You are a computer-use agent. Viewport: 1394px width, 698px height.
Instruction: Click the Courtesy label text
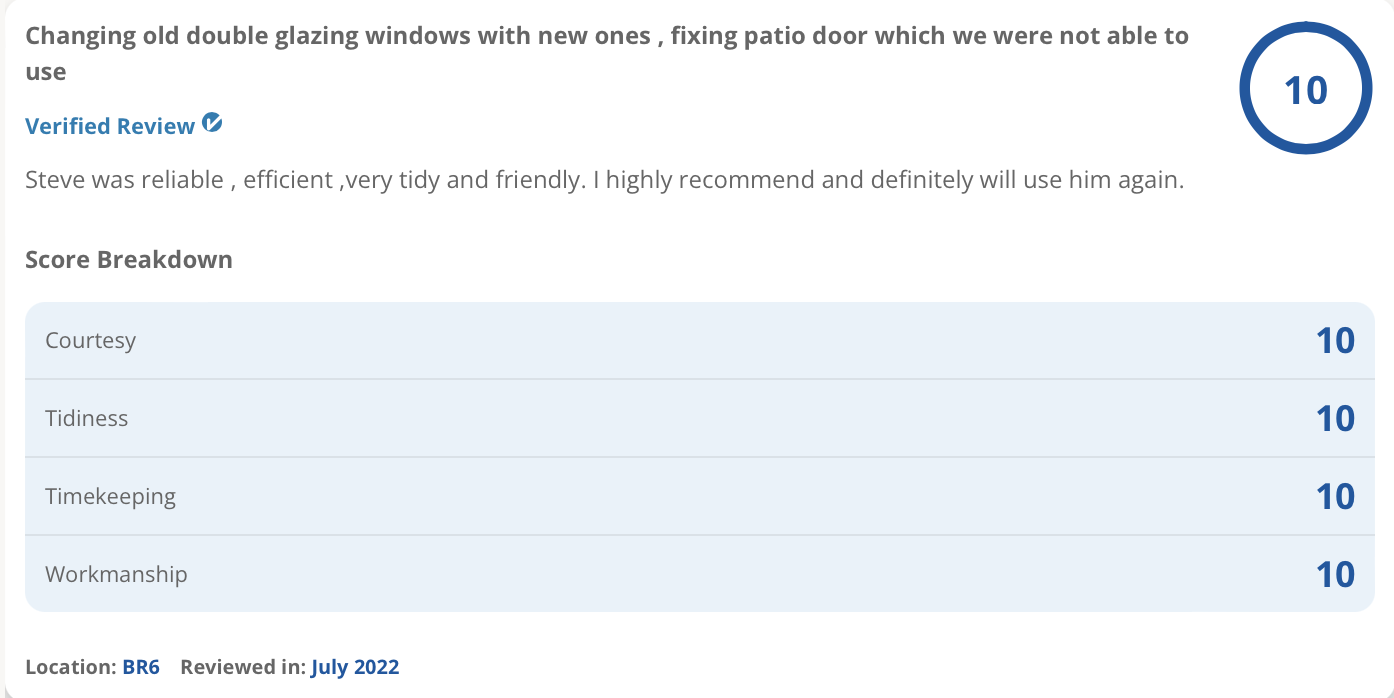(91, 341)
